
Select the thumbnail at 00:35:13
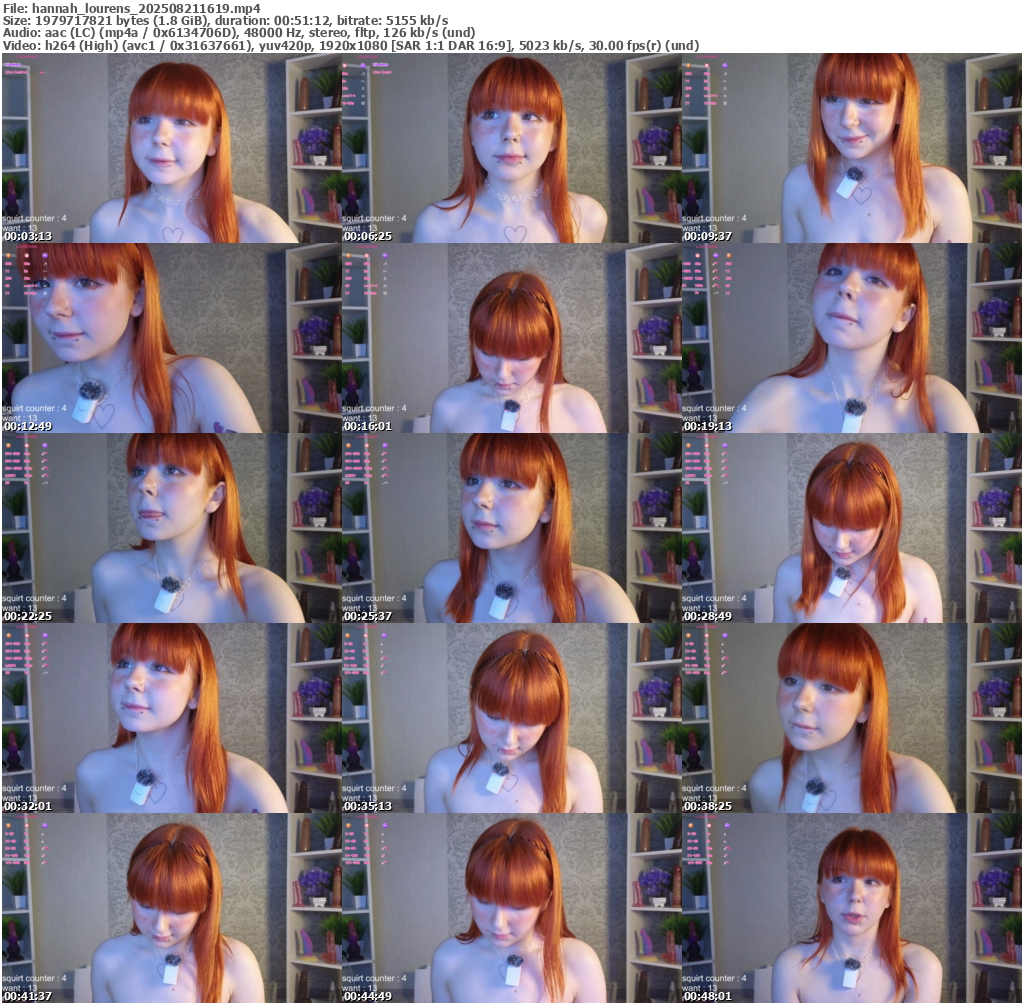point(511,718)
